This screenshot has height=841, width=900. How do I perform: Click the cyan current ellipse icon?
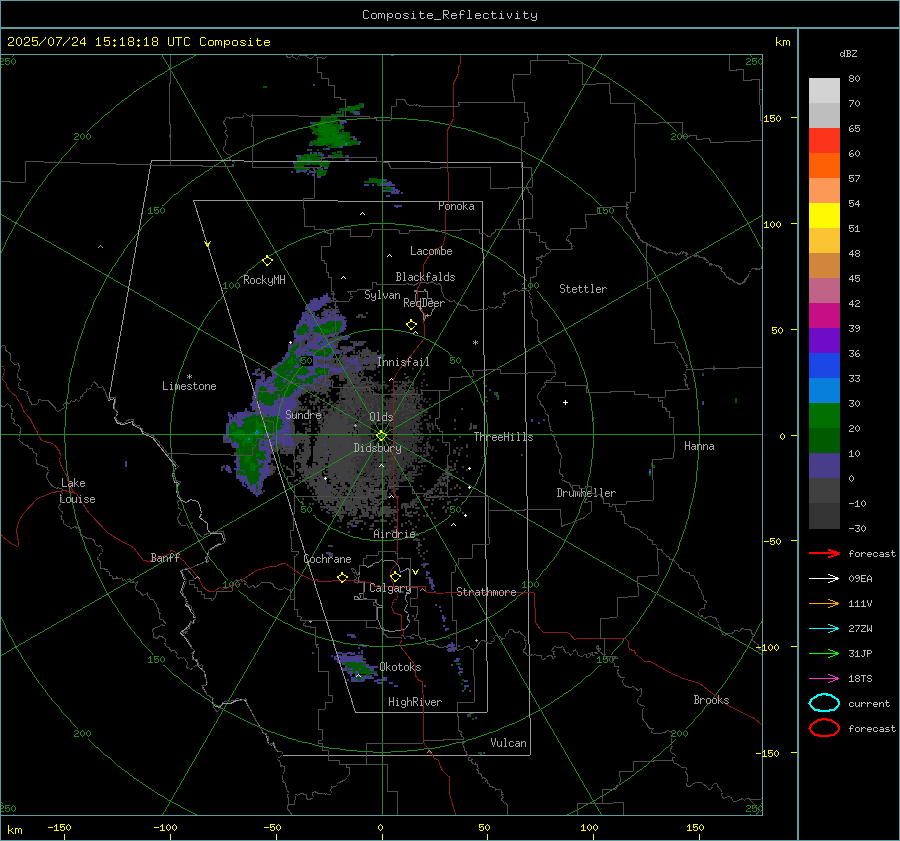click(824, 703)
